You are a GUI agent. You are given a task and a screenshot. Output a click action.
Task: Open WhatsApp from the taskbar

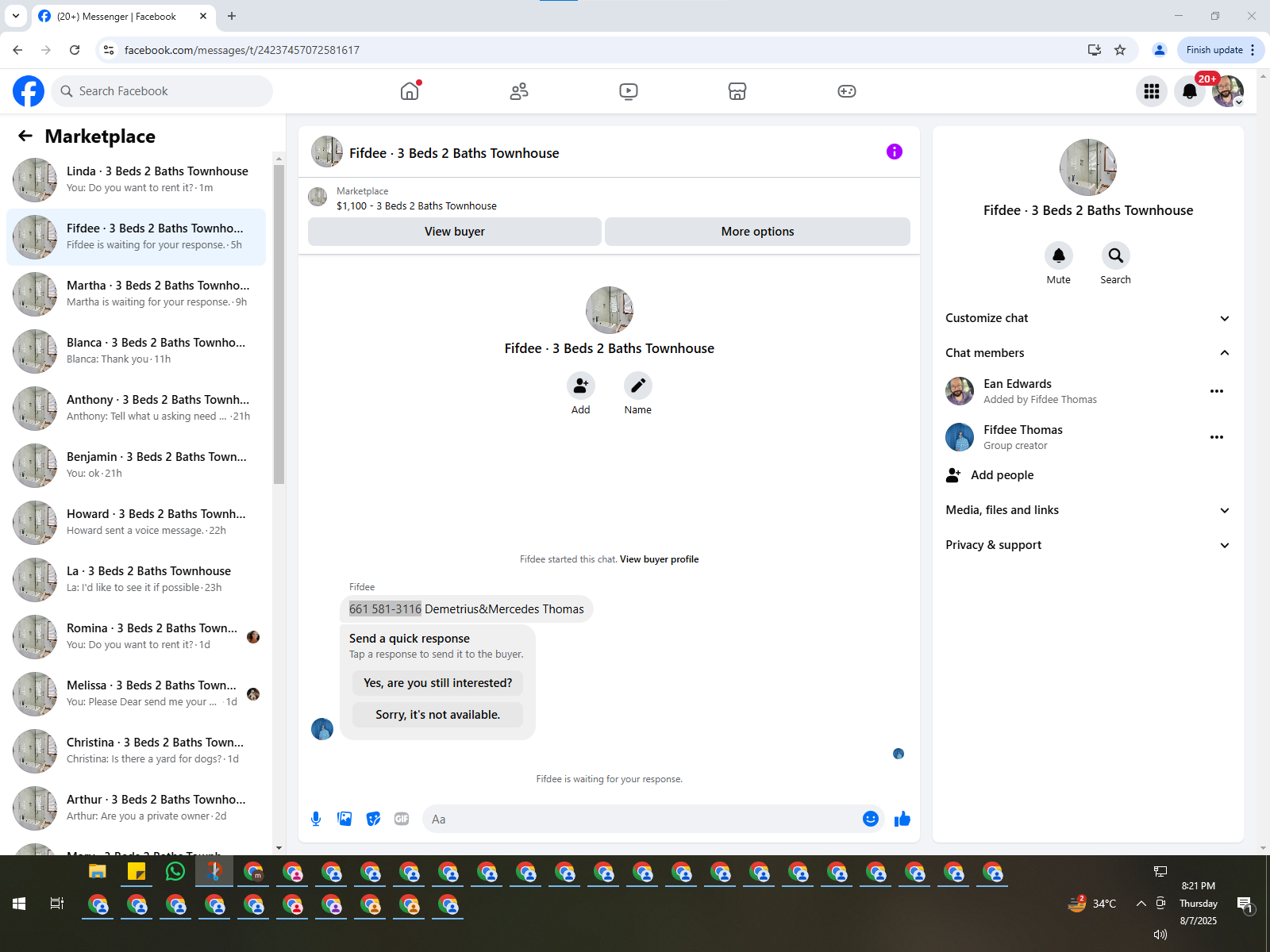(175, 872)
